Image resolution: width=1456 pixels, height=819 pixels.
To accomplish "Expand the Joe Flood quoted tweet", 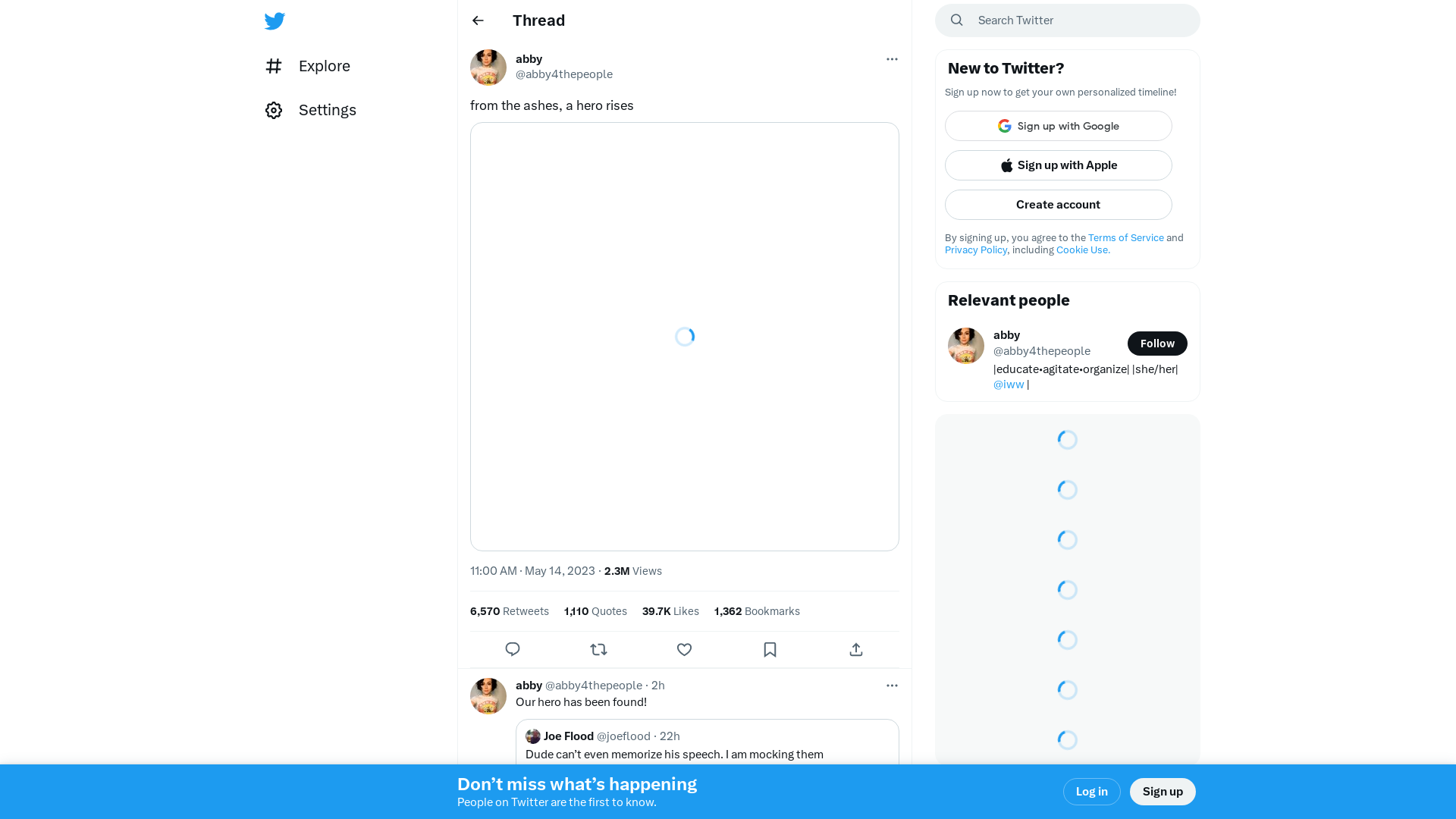I will point(707,745).
